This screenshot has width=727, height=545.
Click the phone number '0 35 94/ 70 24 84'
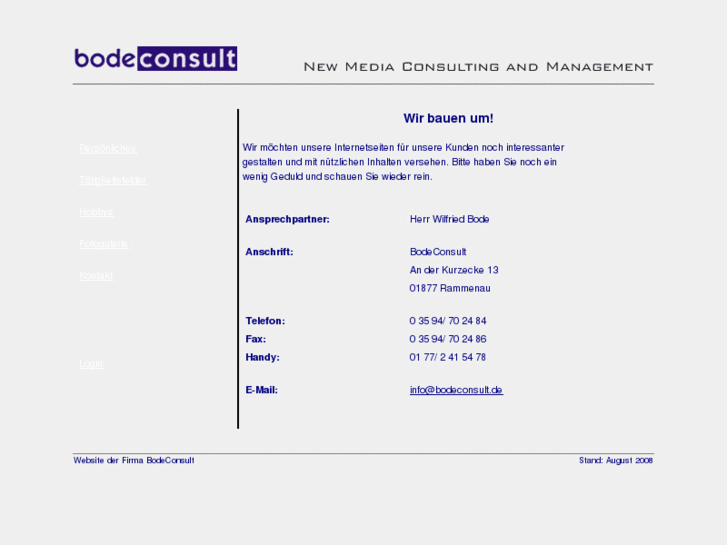(448, 321)
